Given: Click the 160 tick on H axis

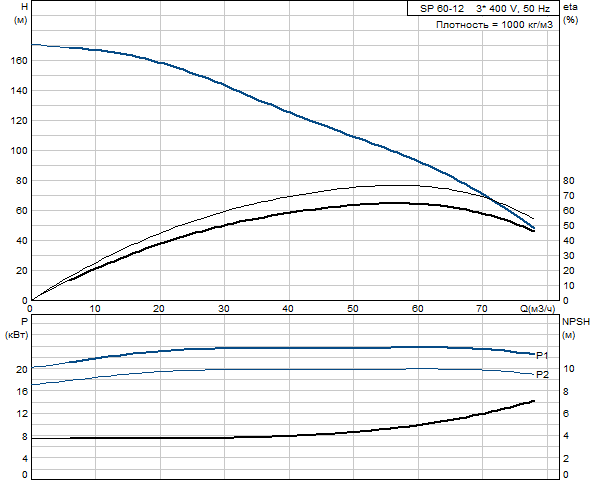Looking at the screenshot, I should (19, 61).
